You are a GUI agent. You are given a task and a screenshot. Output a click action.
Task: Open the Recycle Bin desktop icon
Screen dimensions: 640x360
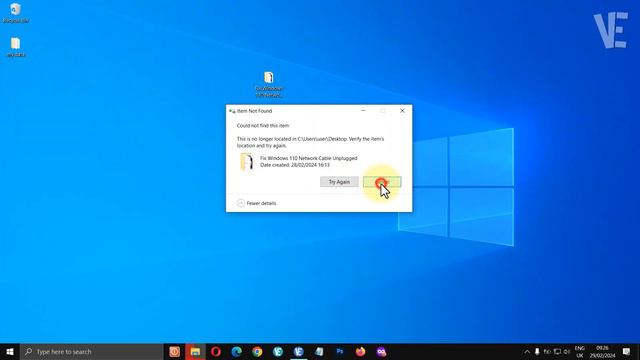coord(16,13)
